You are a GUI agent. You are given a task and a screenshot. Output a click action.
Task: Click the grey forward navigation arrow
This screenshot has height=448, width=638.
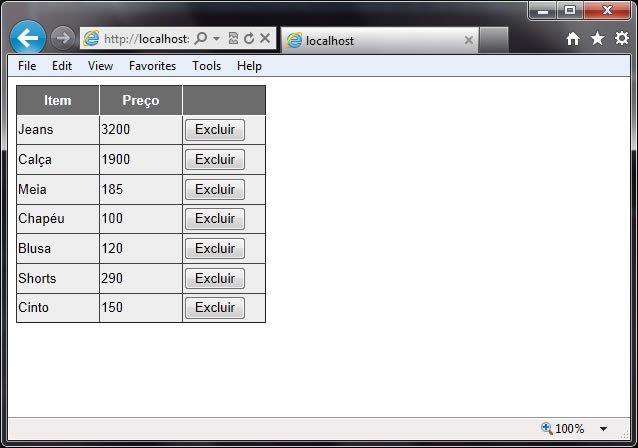63,38
